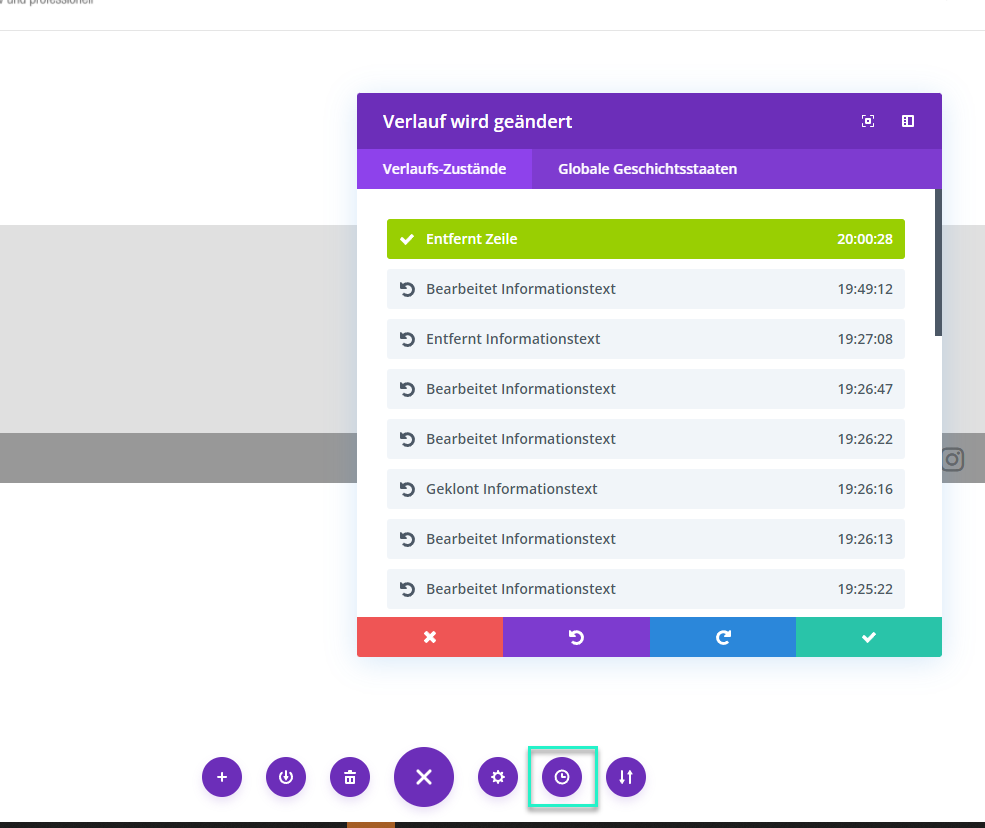
Task: Open page settings gear icon
Action: click(498, 777)
